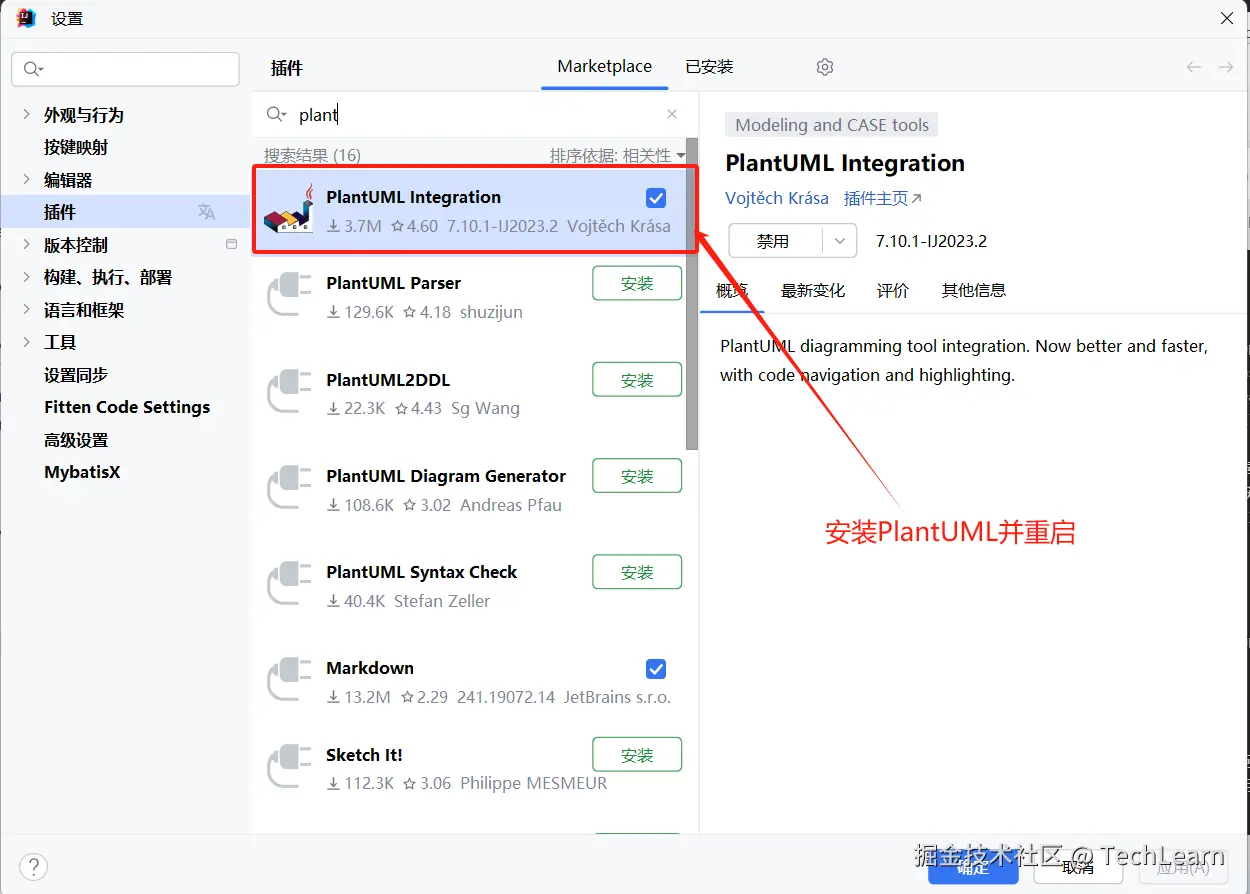
Task: Clear the plugin search with the X icon
Action: pyautogui.click(x=672, y=114)
